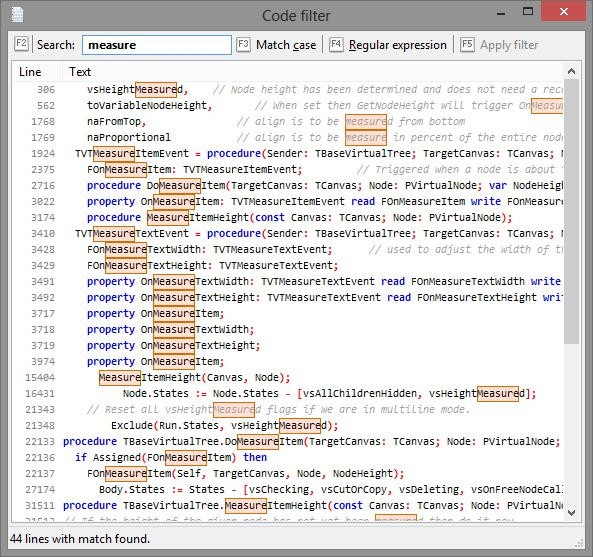593x557 pixels.
Task: Sort by the Text column header
Action: pyautogui.click(x=80, y=72)
